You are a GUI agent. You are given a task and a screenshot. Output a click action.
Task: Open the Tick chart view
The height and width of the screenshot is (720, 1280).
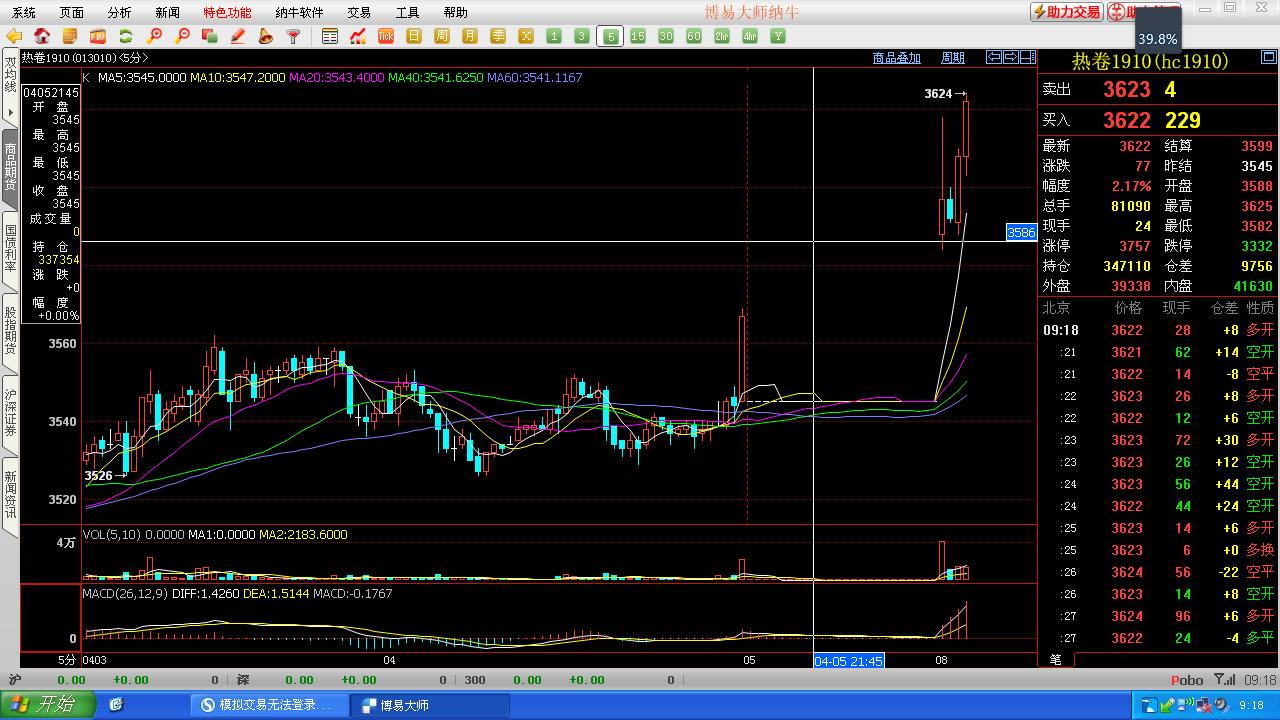386,36
